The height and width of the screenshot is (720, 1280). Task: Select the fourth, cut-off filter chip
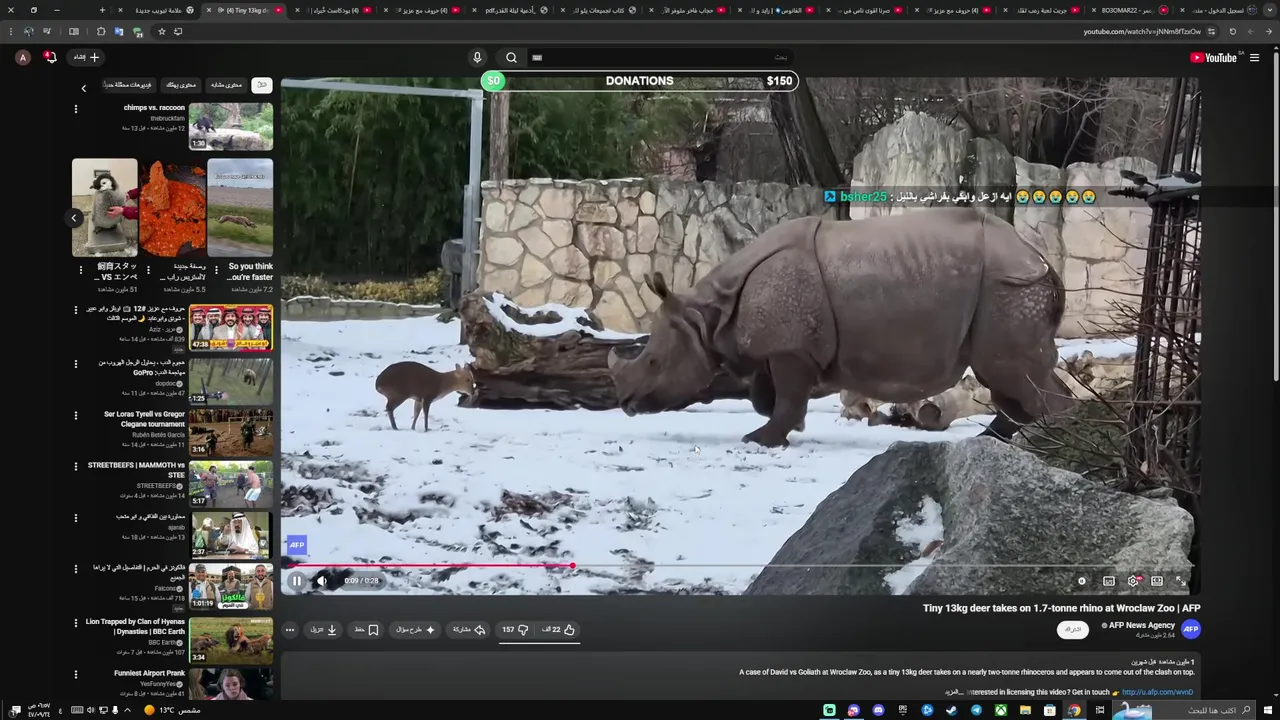click(x=130, y=85)
